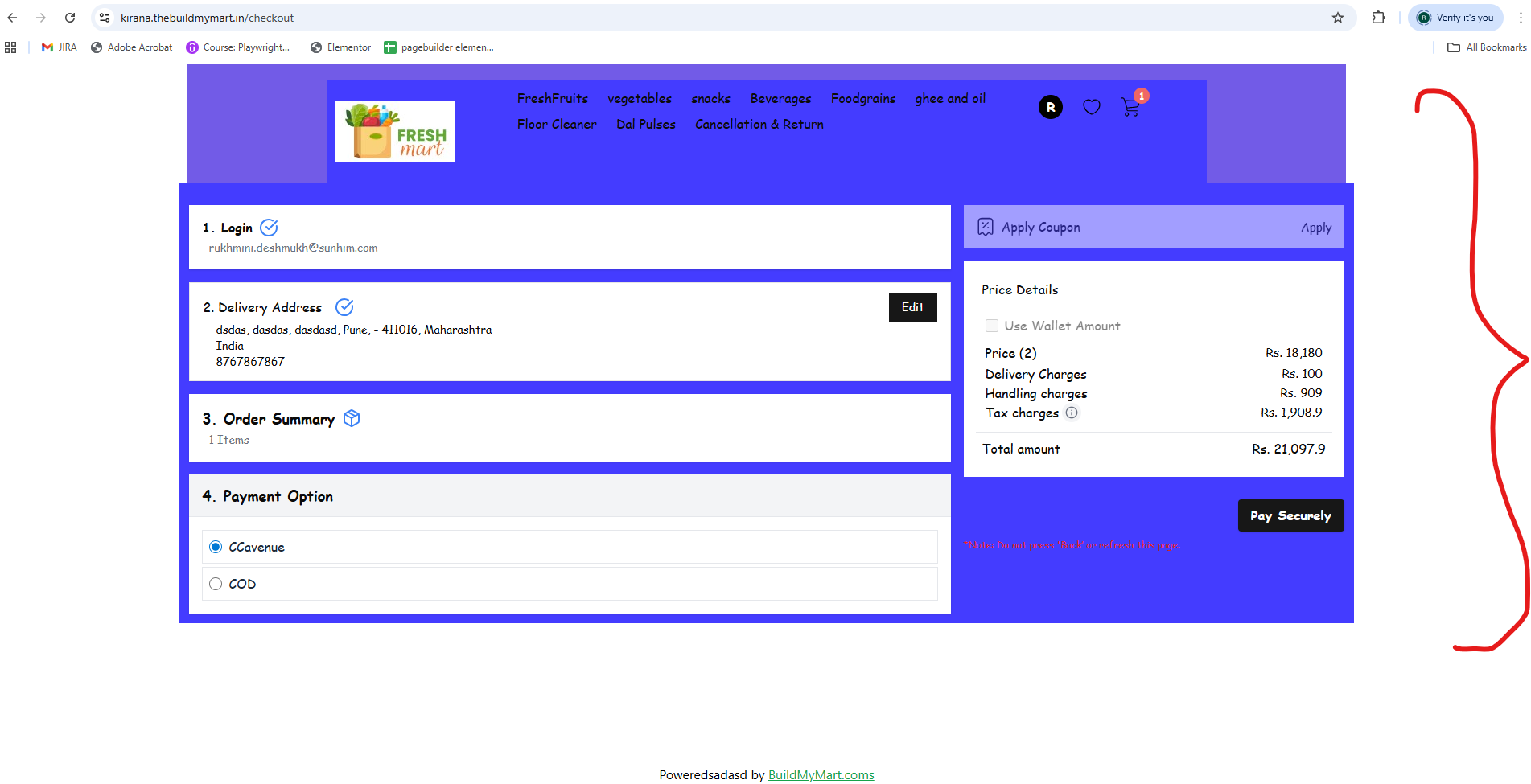1531x784 pixels.
Task: Click the Delivery Address verified checkmark icon
Action: point(344,307)
